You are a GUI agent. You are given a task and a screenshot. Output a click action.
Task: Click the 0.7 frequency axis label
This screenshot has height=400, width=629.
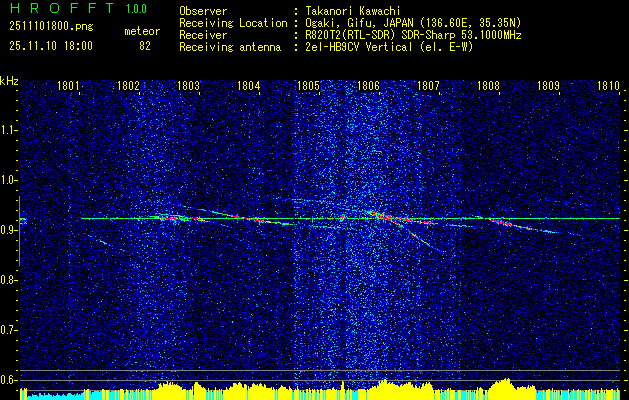pyautogui.click(x=8, y=331)
